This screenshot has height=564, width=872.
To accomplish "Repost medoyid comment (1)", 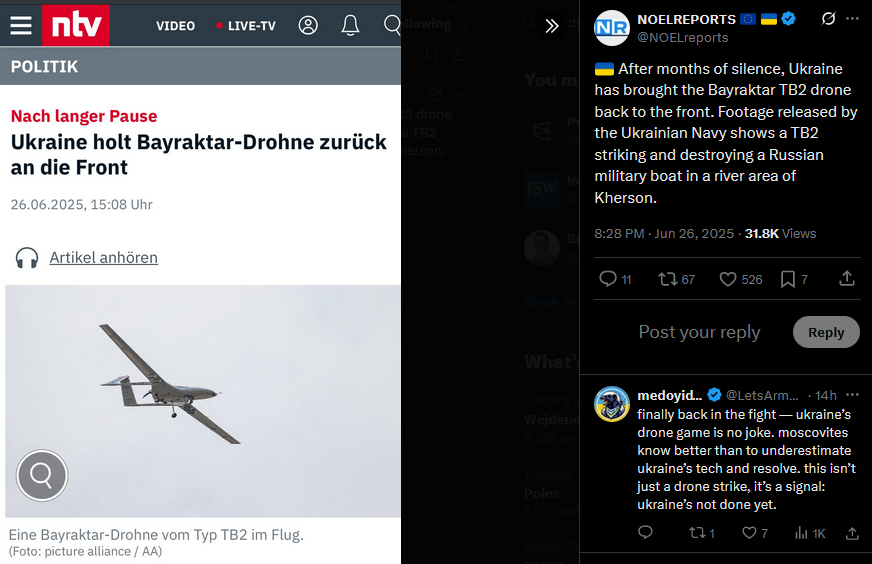I will click(x=702, y=533).
